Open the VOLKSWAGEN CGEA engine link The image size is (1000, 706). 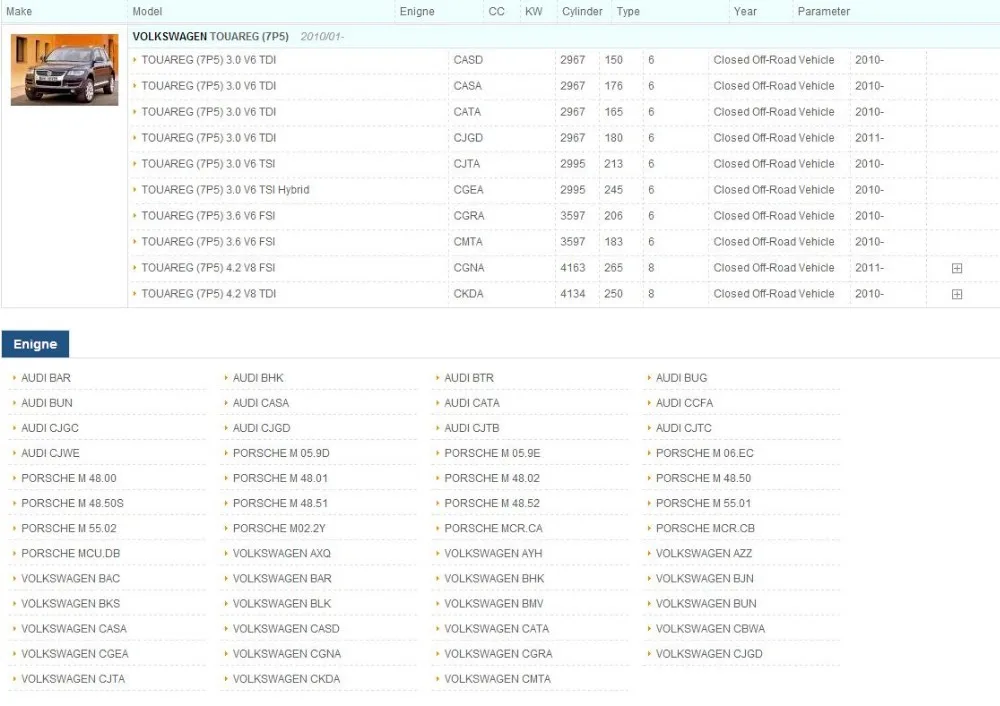coord(75,654)
